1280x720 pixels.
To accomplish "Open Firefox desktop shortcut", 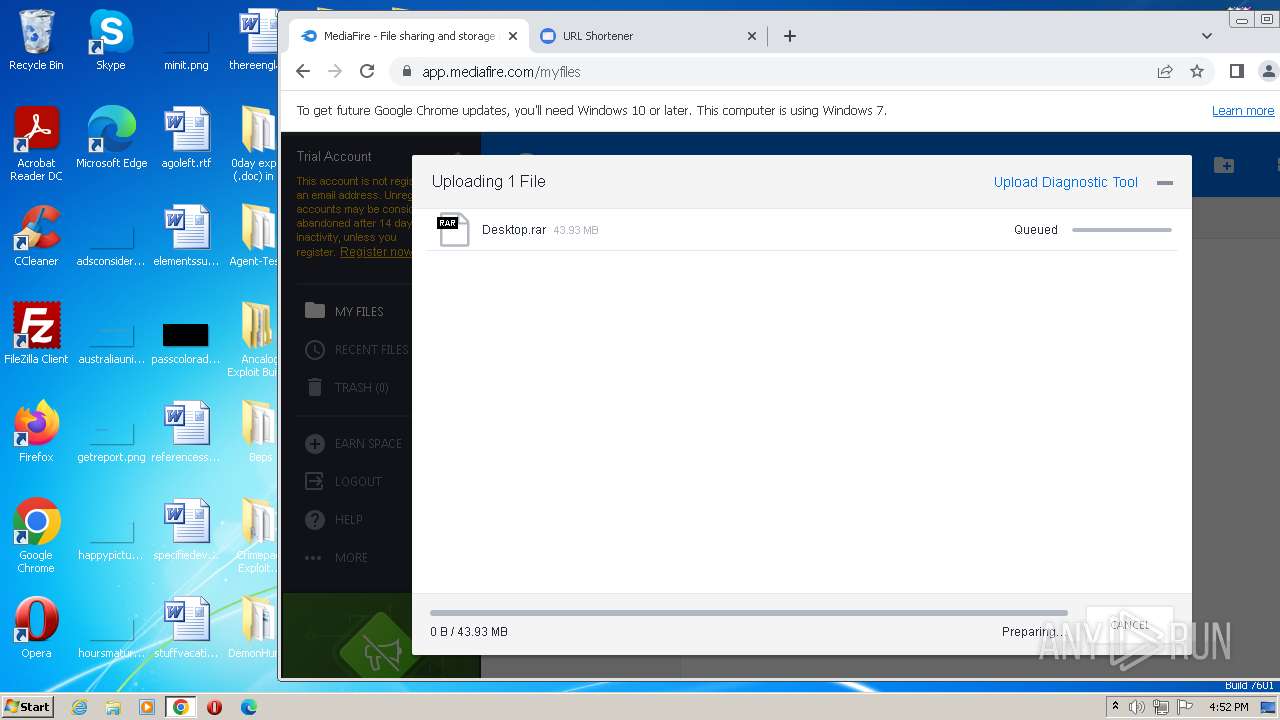I will [x=36, y=432].
